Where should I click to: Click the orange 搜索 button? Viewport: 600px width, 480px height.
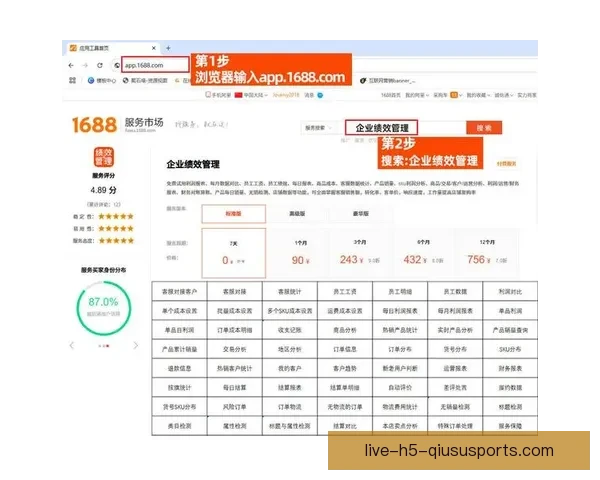click(x=484, y=128)
